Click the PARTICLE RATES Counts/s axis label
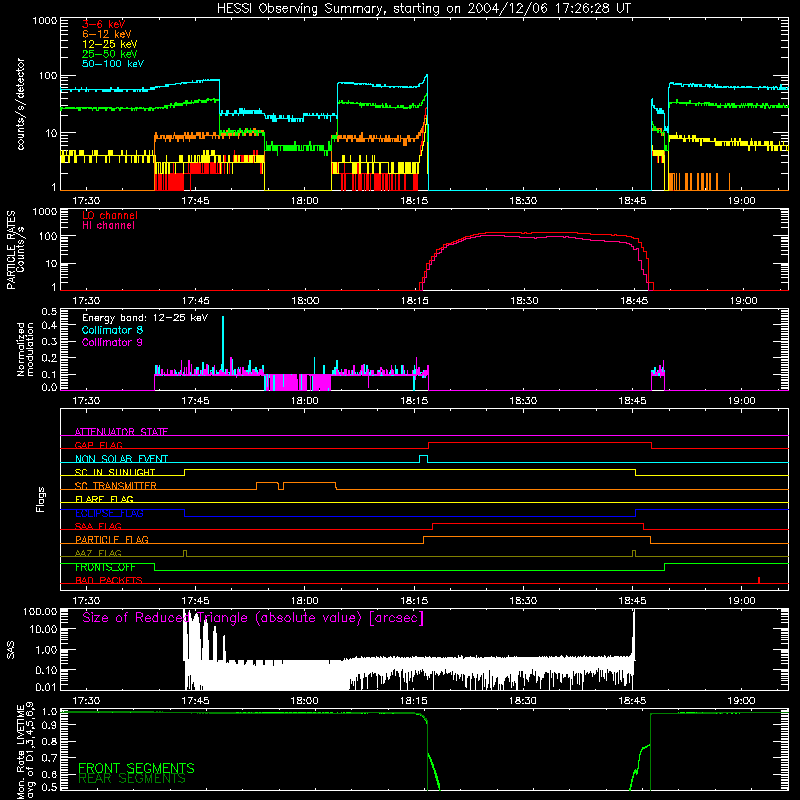 click(x=15, y=250)
